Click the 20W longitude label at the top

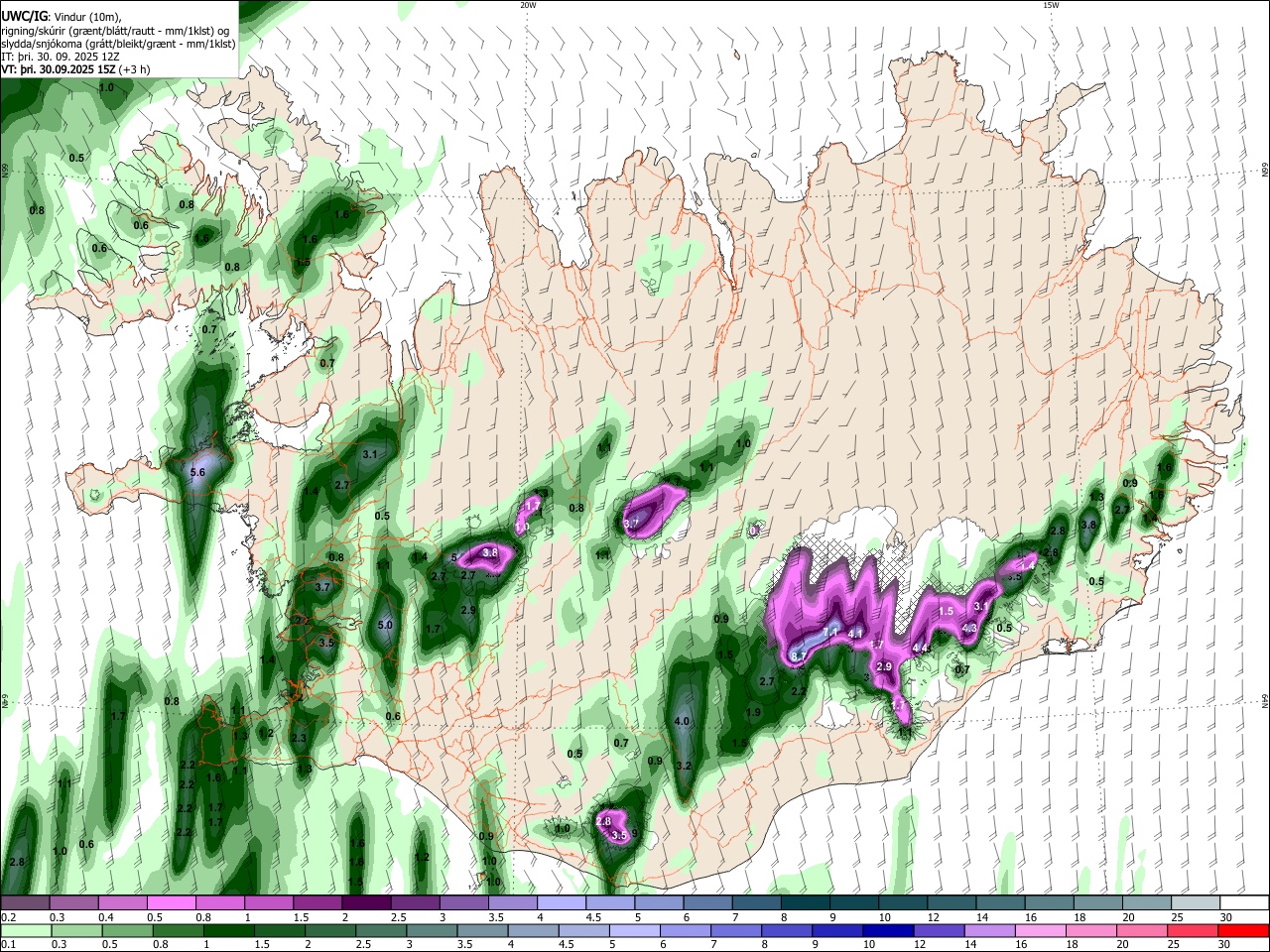[528, 5]
